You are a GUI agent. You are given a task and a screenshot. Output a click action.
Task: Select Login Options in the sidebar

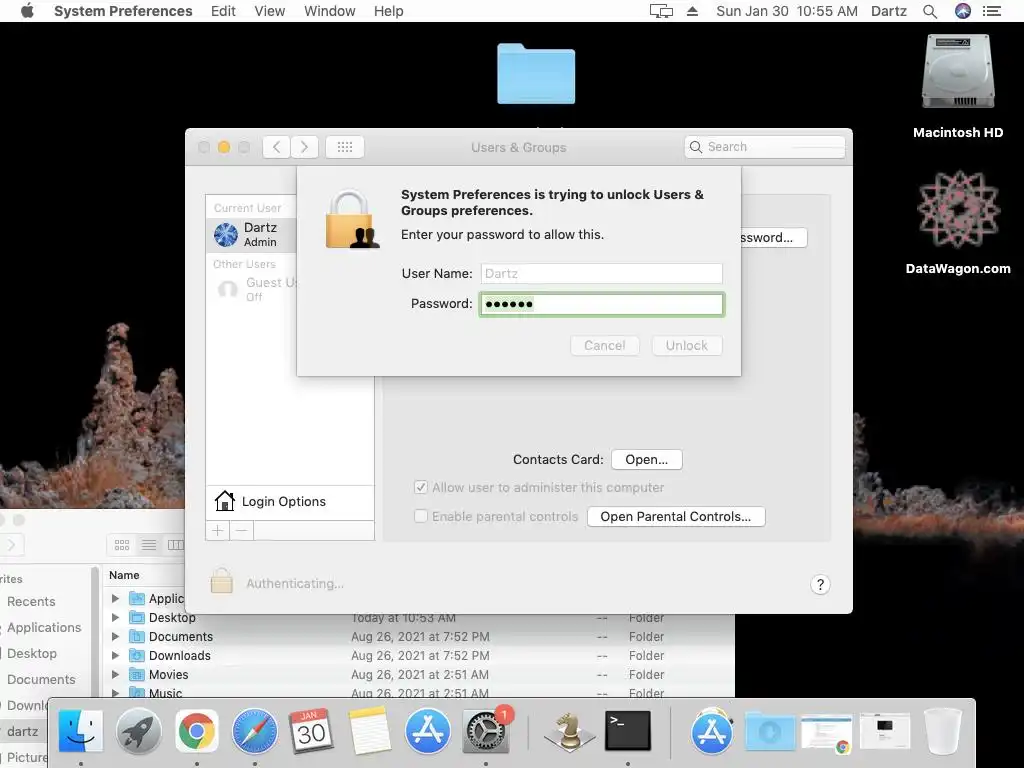tap(290, 502)
